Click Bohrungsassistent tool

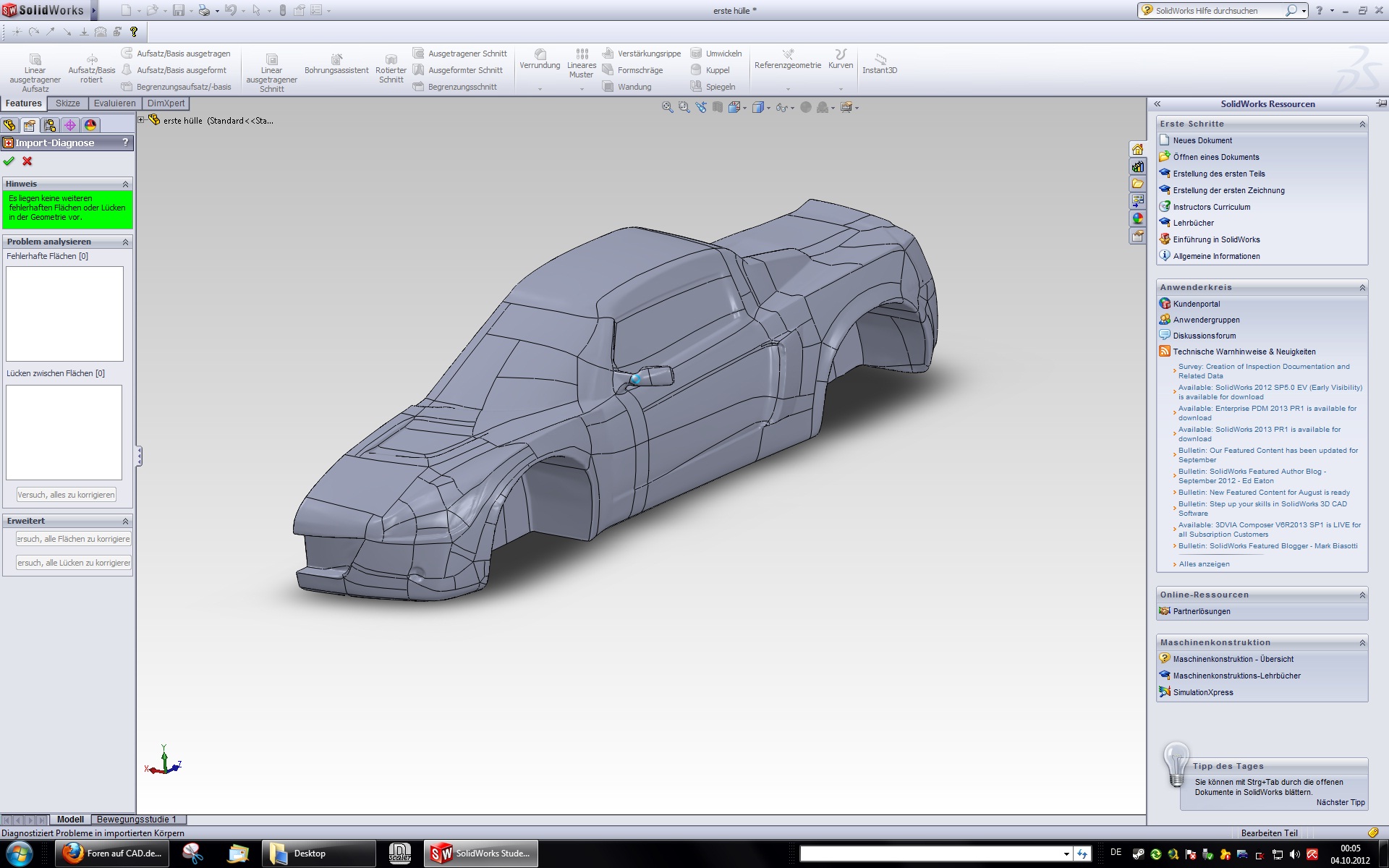[x=336, y=64]
